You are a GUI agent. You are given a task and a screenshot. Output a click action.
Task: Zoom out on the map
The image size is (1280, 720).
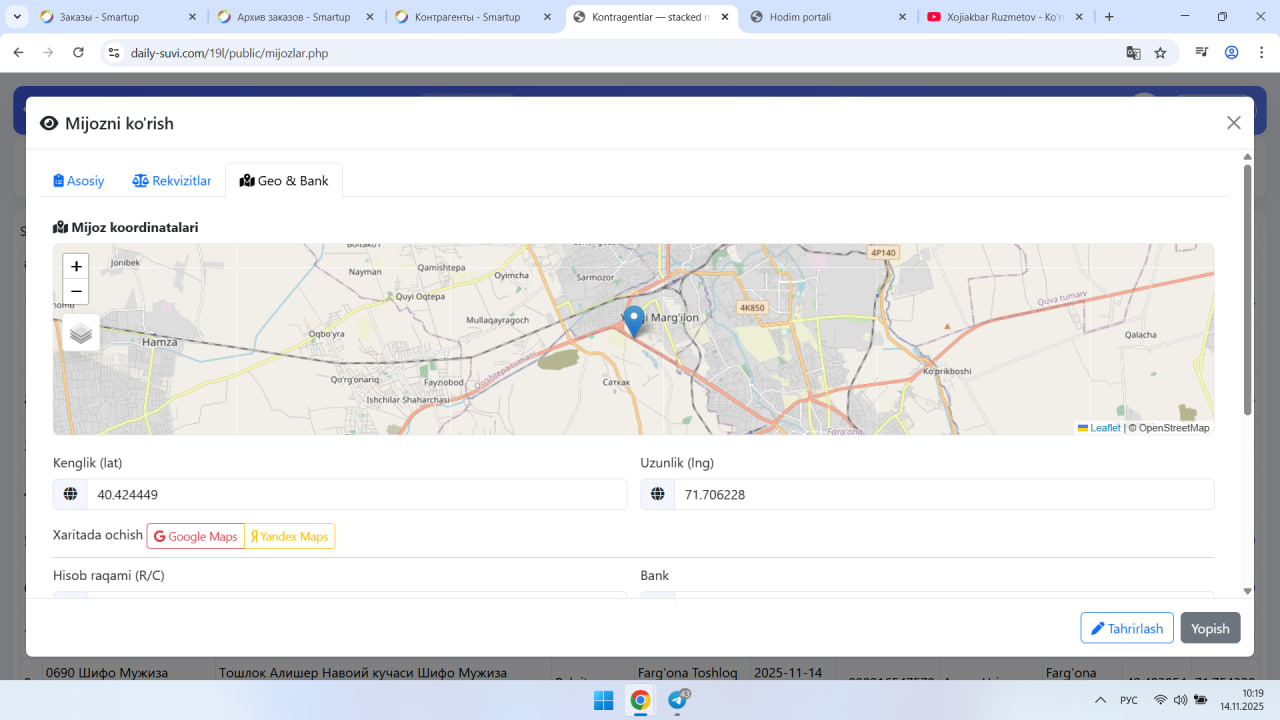pyautogui.click(x=76, y=292)
